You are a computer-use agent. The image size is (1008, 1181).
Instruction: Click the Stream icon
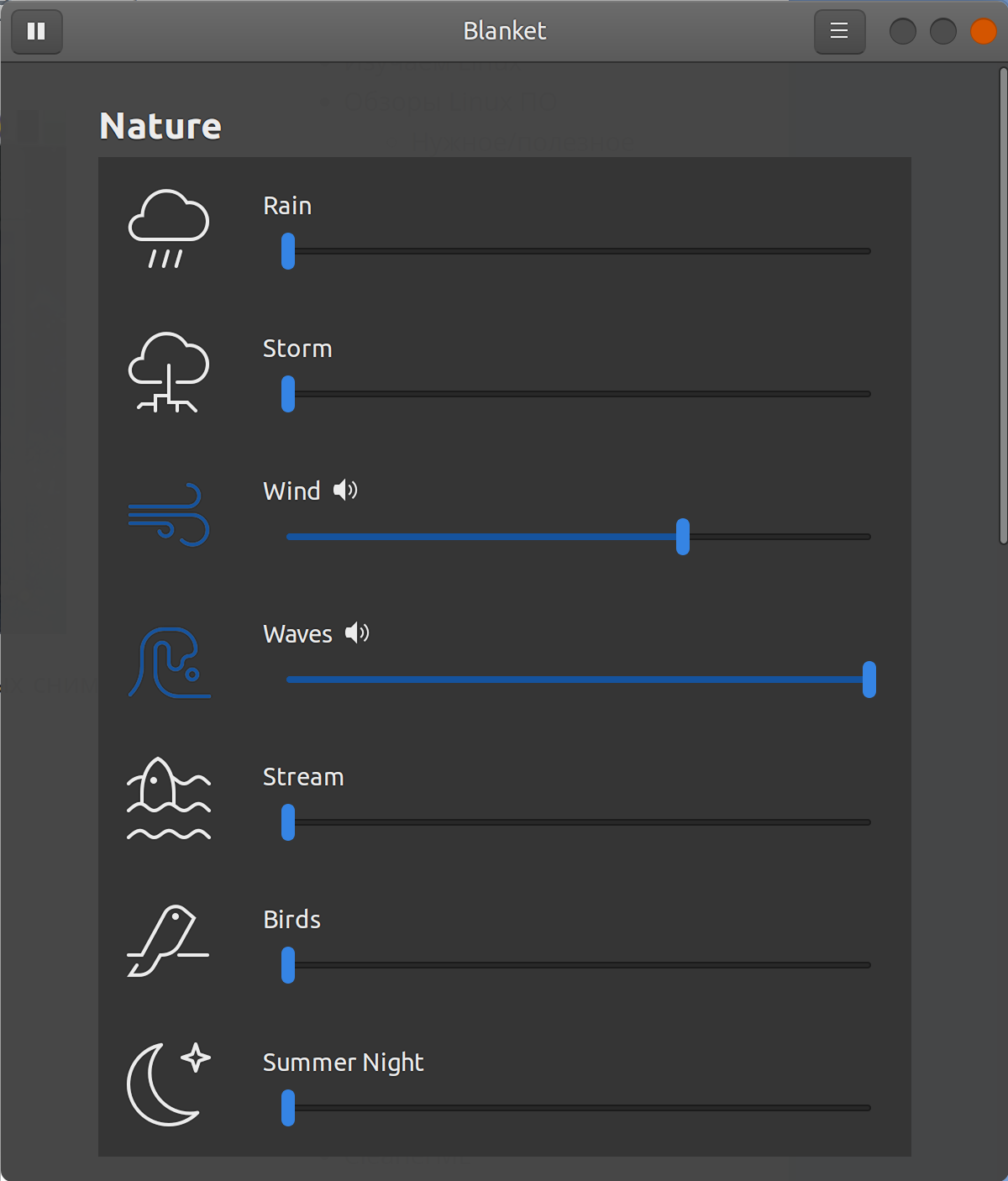pos(169,799)
